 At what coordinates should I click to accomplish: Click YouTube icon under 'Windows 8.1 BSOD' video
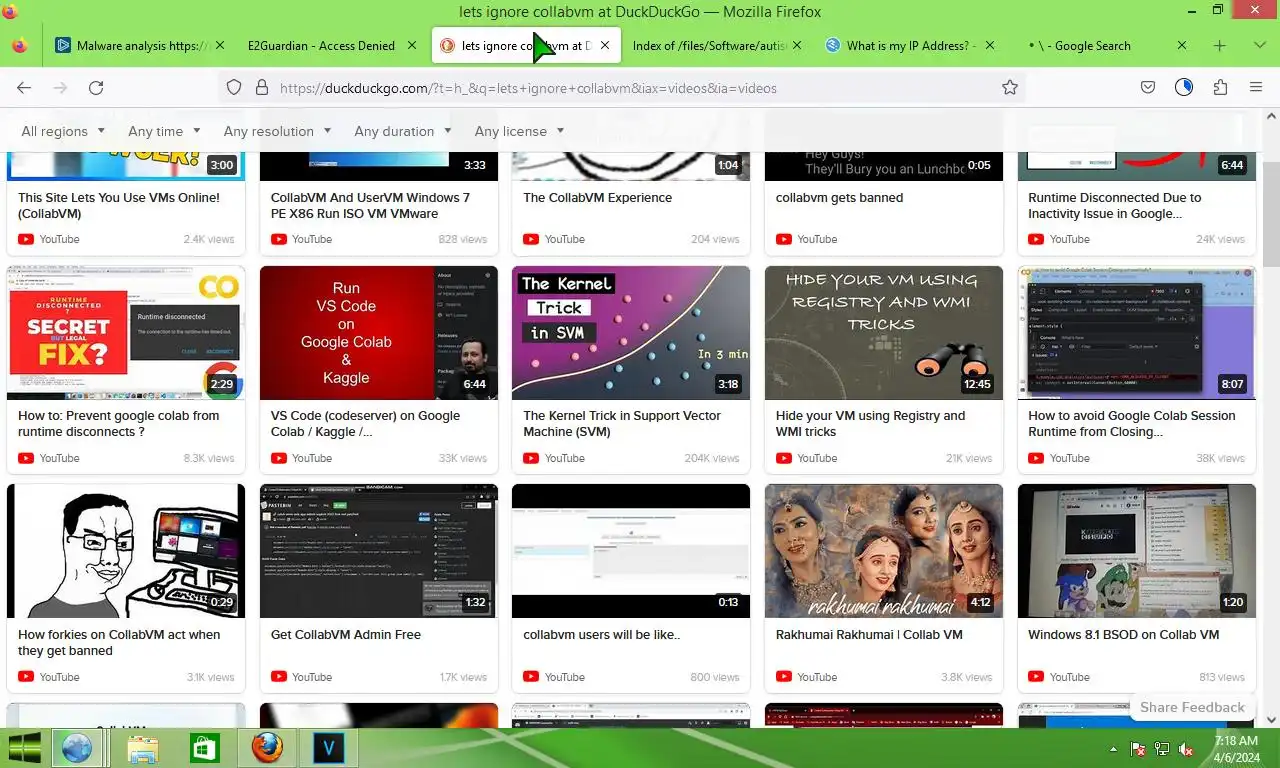(x=1036, y=677)
